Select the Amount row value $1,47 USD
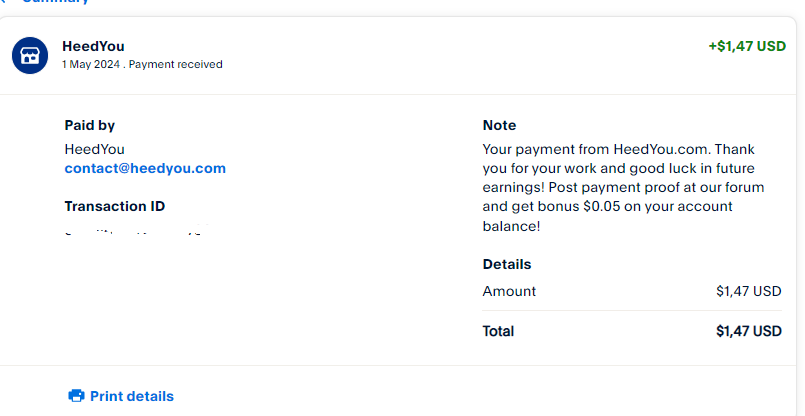This screenshot has height=416, width=805. point(749,291)
